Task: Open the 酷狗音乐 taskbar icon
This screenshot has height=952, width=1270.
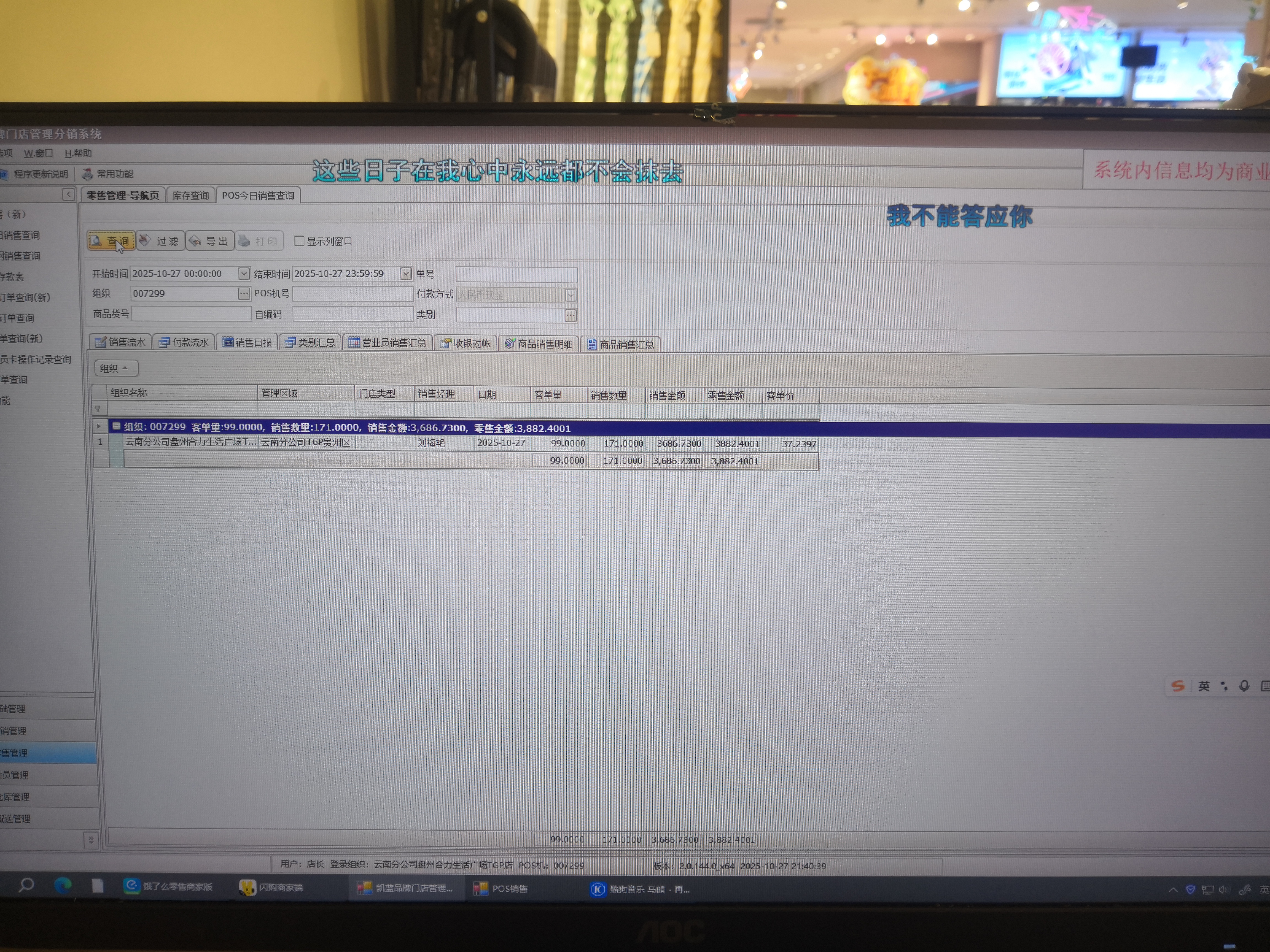Action: coord(598,889)
